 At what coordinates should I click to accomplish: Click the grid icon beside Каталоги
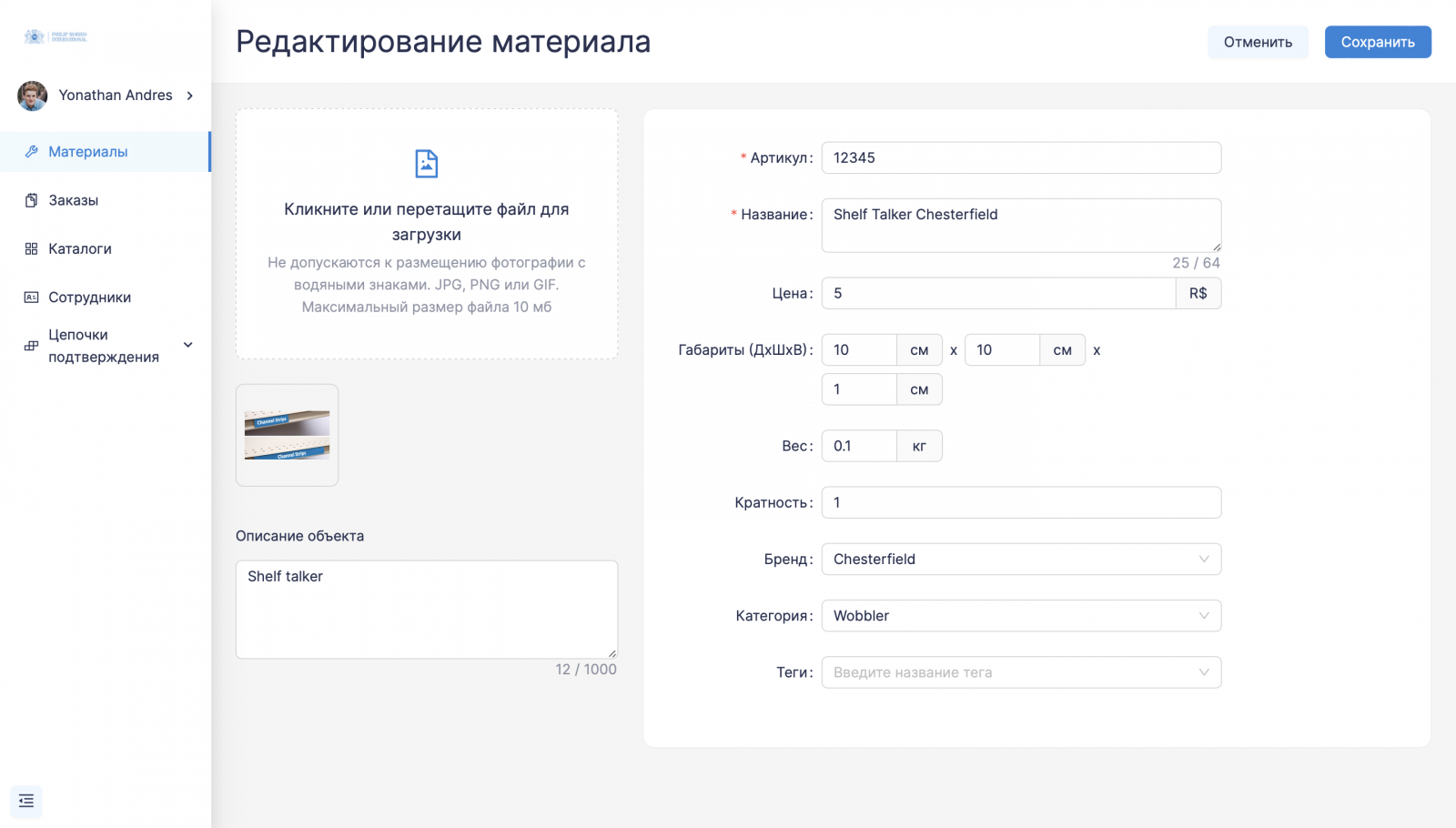[x=31, y=248]
